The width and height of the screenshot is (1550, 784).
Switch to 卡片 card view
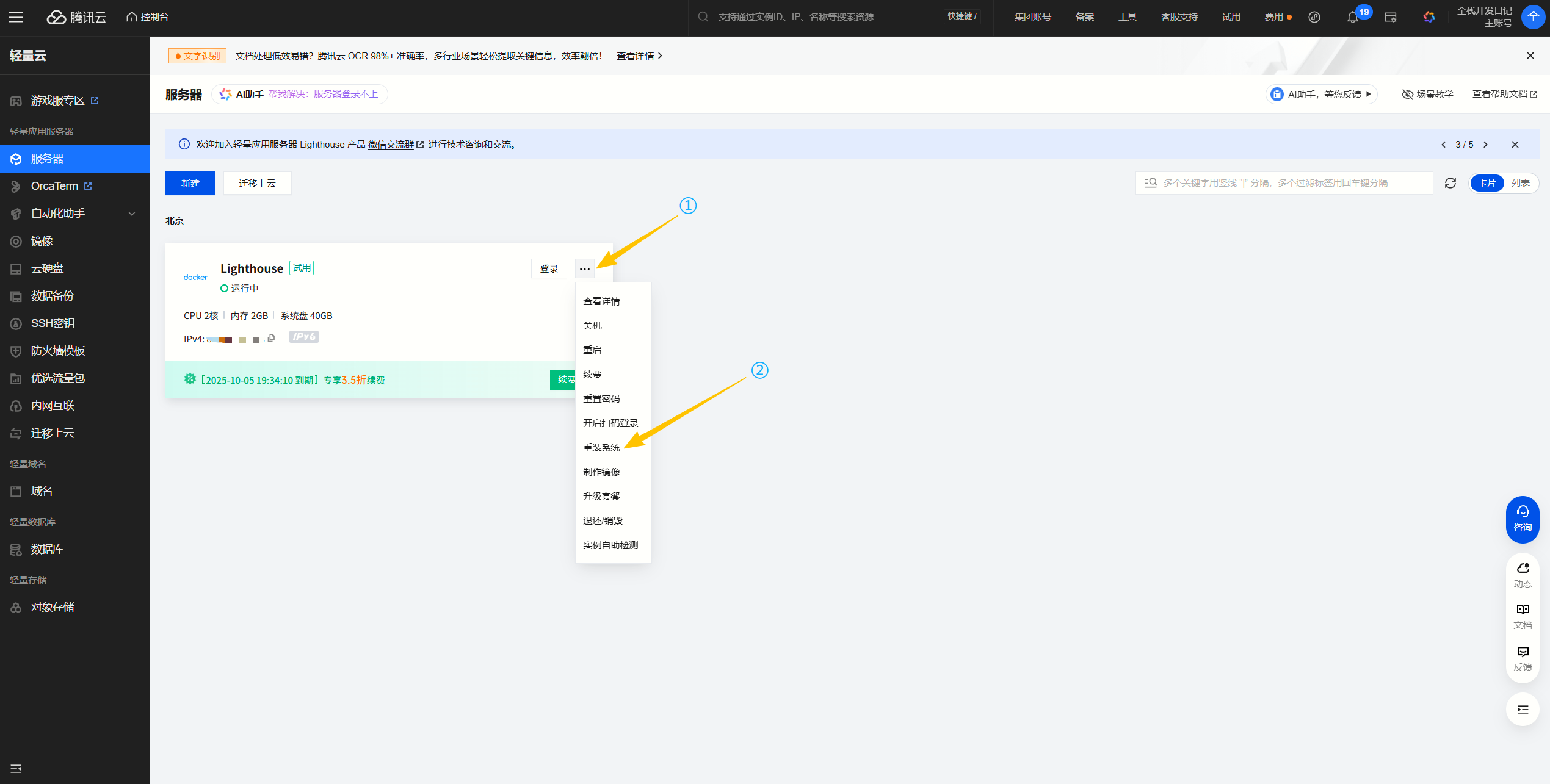(1487, 183)
